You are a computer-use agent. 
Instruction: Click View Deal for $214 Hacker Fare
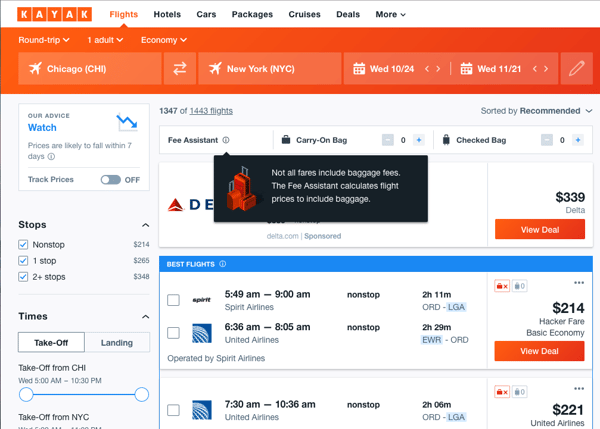point(540,351)
